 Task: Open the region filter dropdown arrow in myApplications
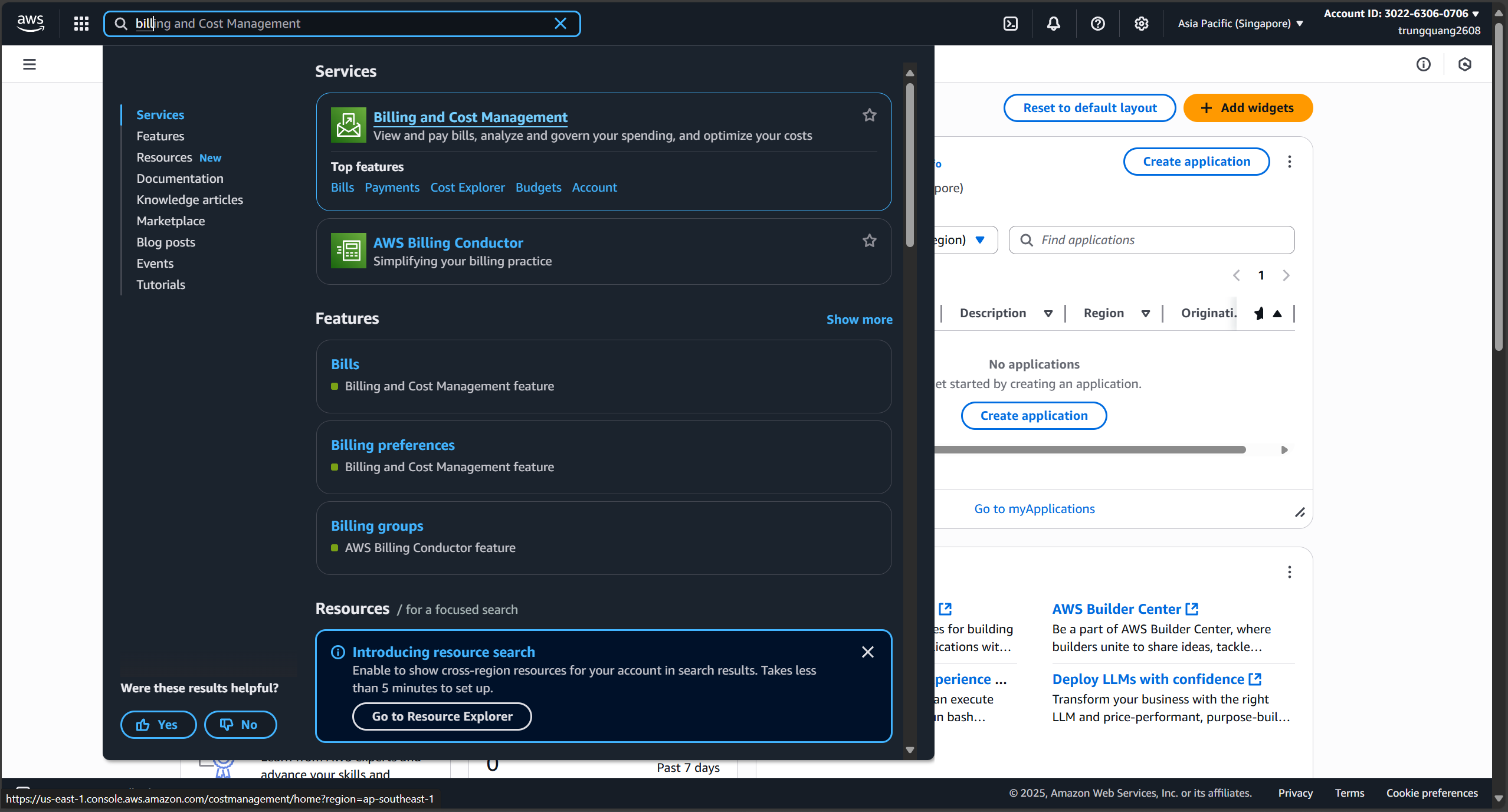980,240
